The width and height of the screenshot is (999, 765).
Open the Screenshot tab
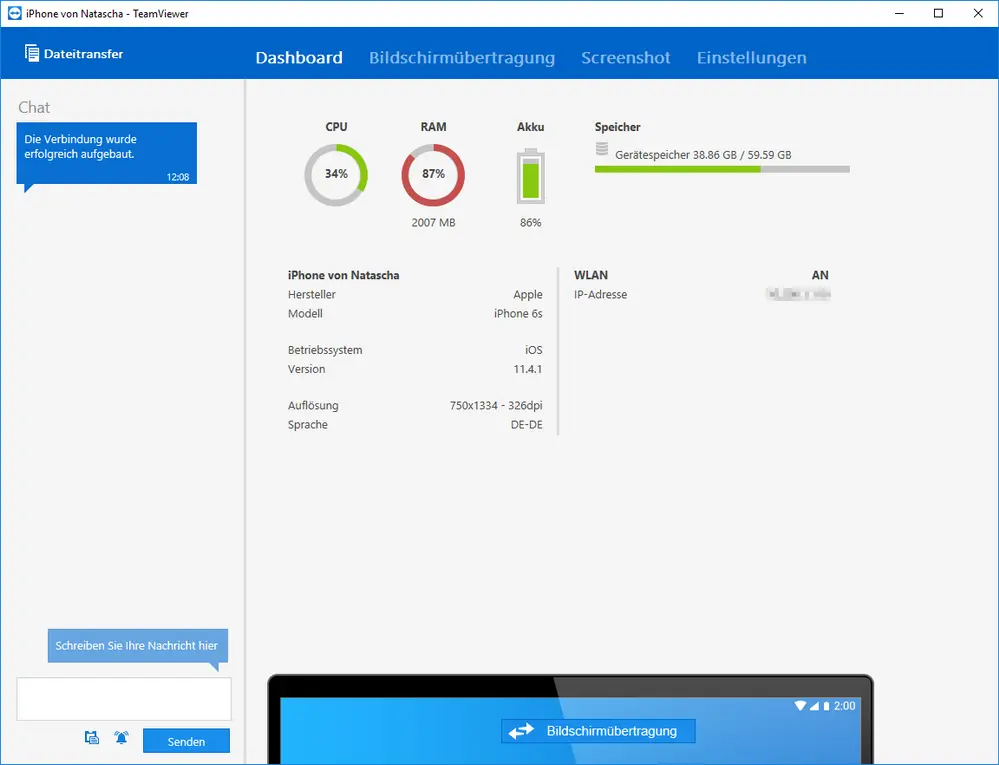pos(626,57)
